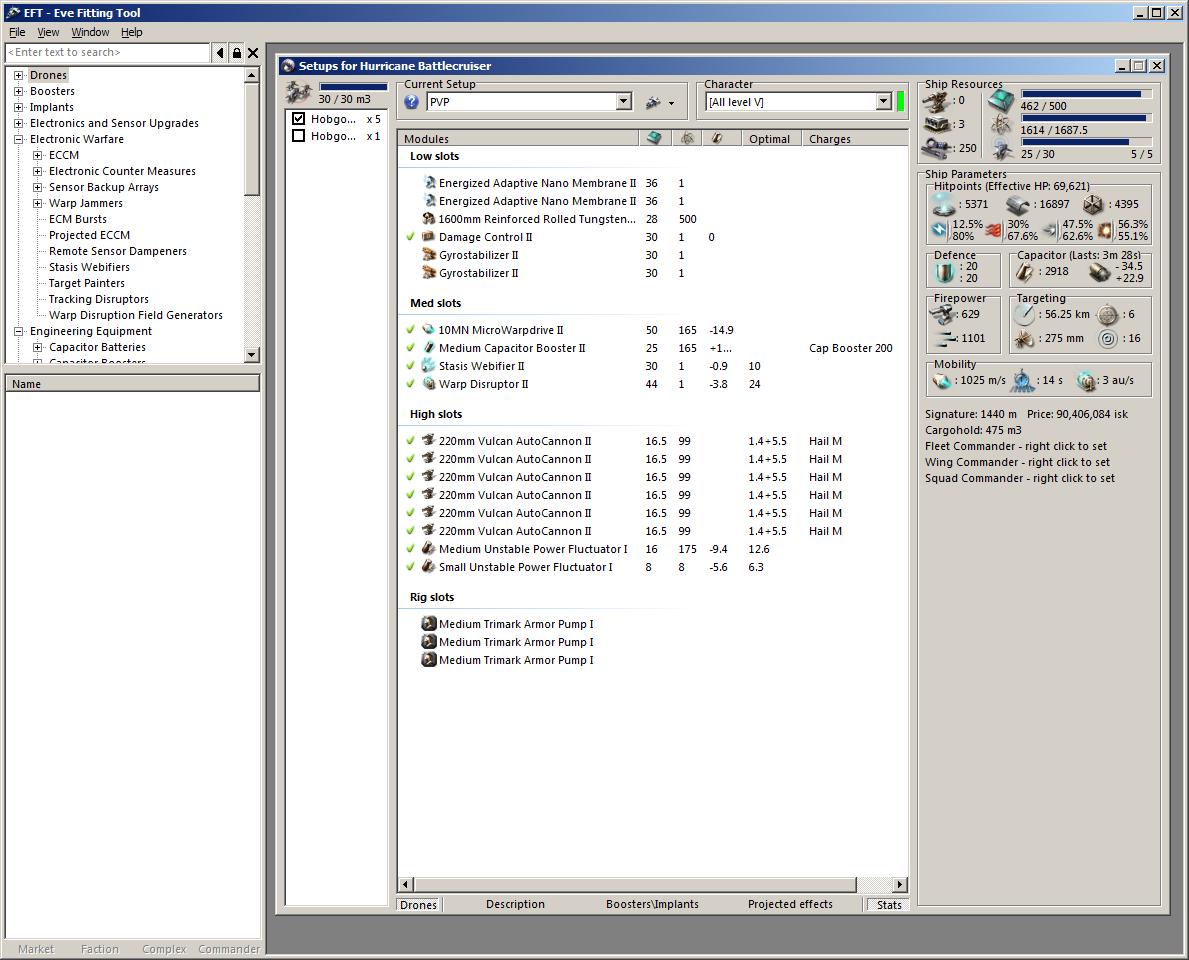1189x960 pixels.
Task: Click the Stasis Webifier II module icon
Action: 429,365
